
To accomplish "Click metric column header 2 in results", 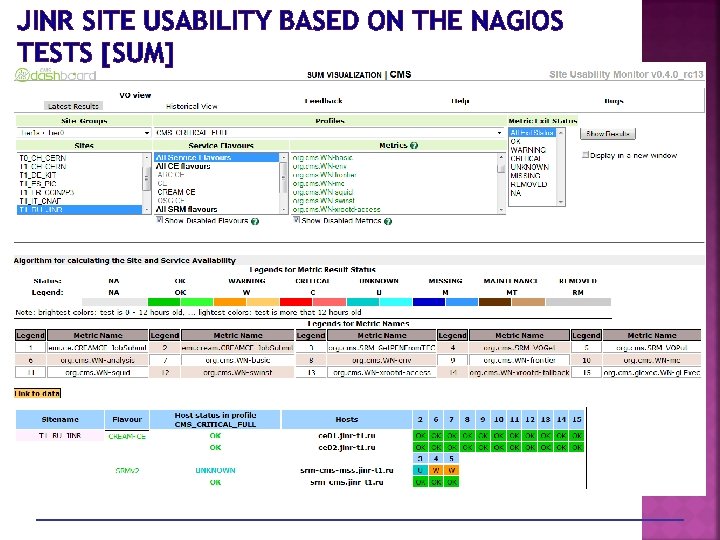I will [x=420, y=419].
